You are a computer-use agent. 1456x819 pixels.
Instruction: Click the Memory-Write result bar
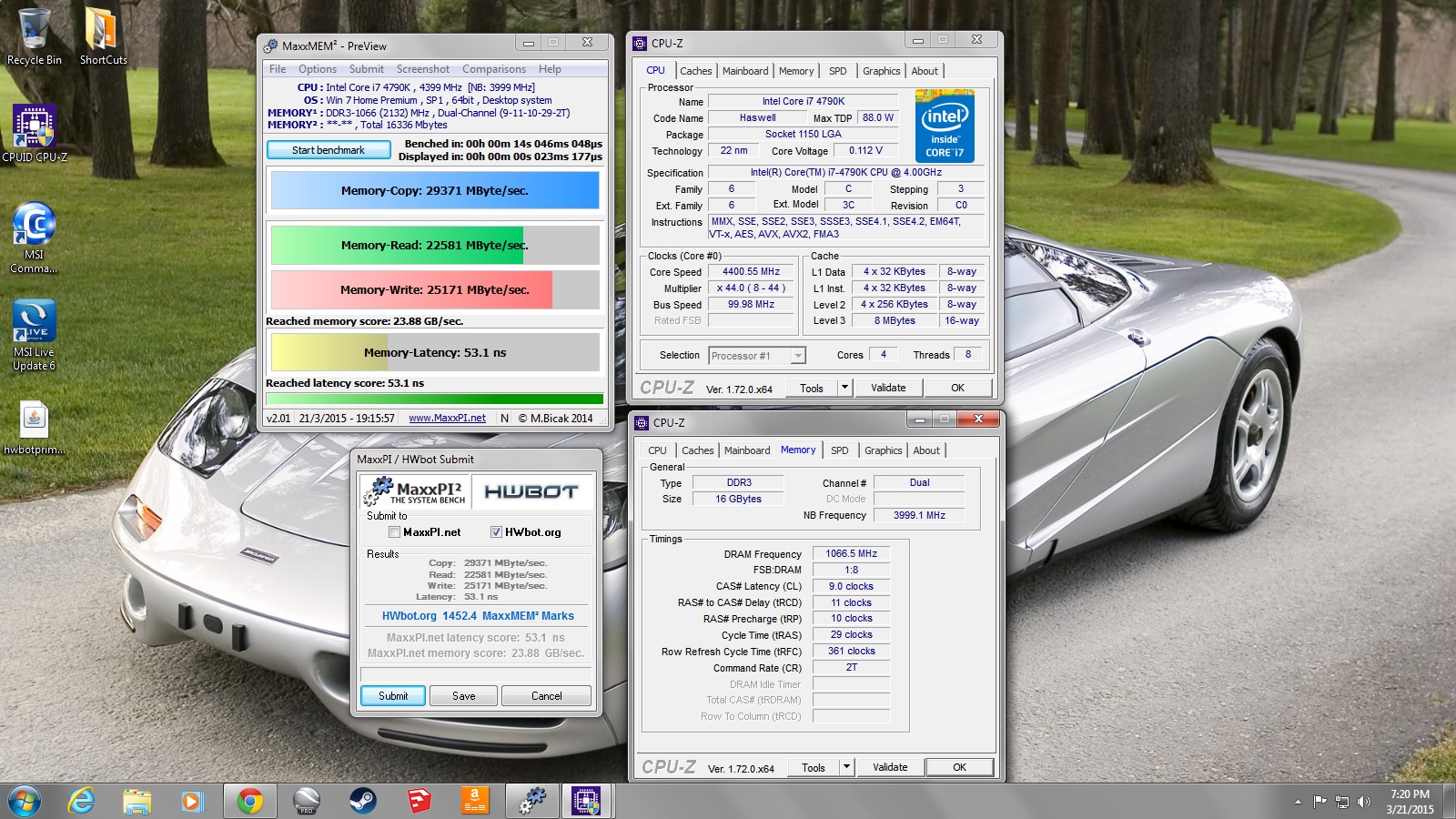(435, 290)
